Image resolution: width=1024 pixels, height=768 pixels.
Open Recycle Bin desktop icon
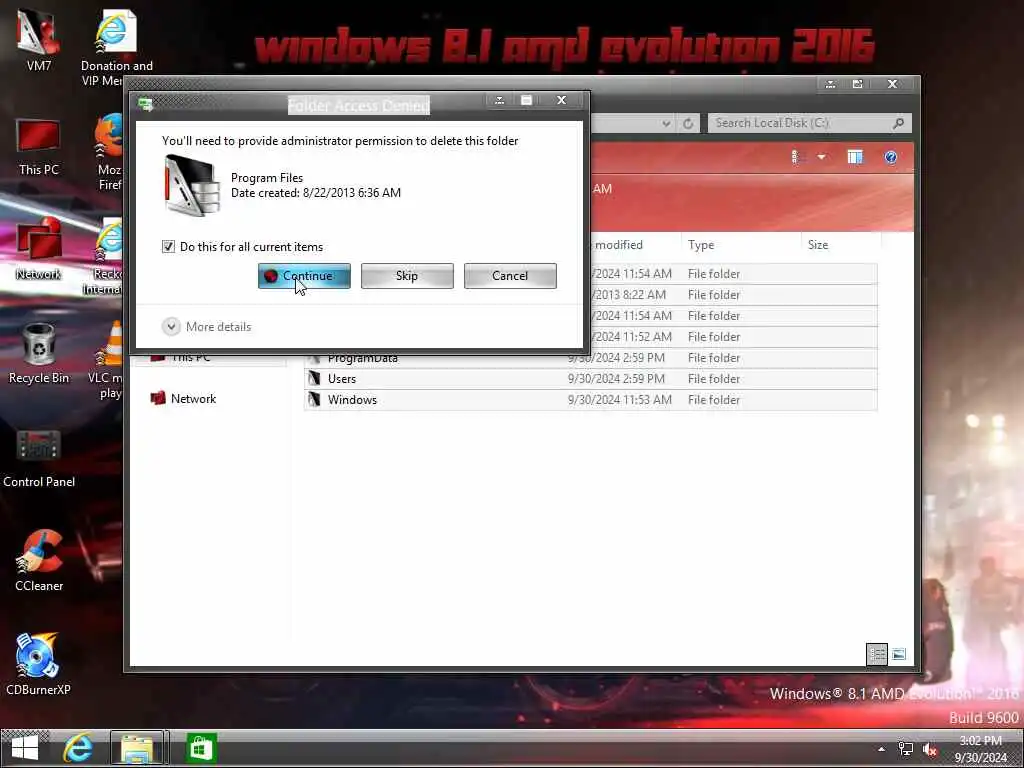pos(39,354)
